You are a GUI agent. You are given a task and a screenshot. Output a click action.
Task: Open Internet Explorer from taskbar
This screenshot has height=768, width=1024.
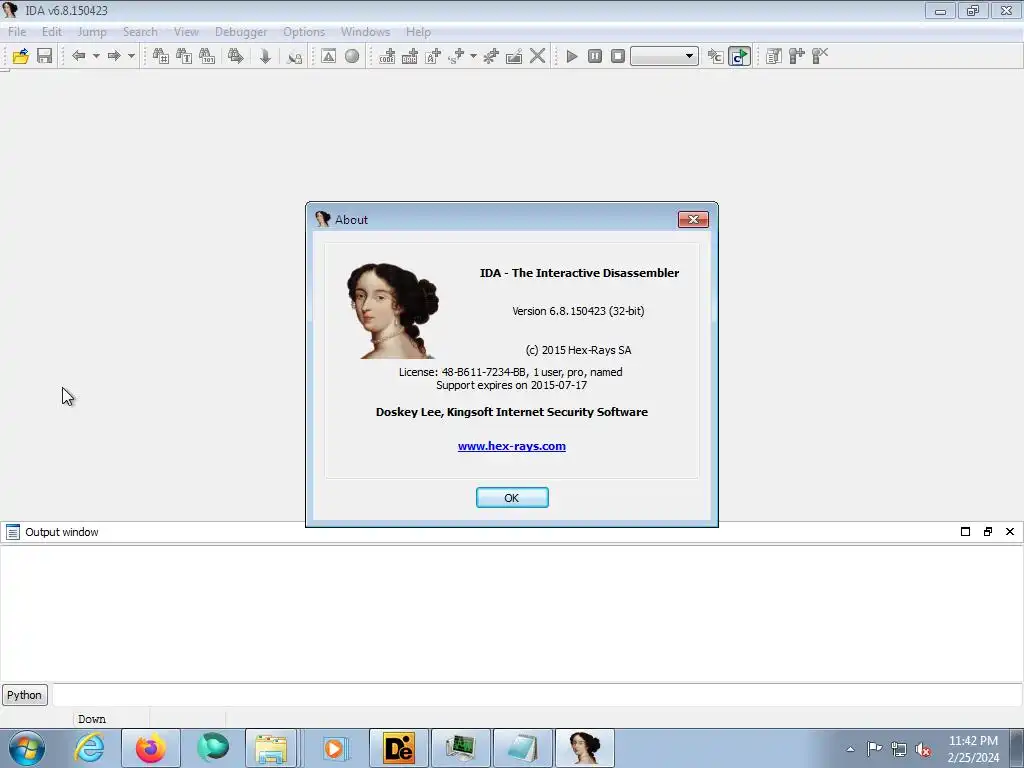(x=89, y=748)
